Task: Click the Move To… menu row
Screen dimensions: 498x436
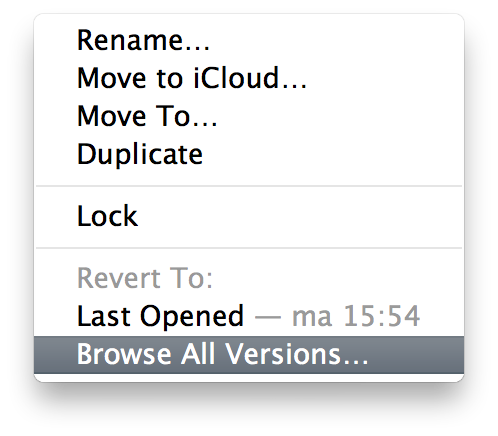Action: tap(249, 116)
